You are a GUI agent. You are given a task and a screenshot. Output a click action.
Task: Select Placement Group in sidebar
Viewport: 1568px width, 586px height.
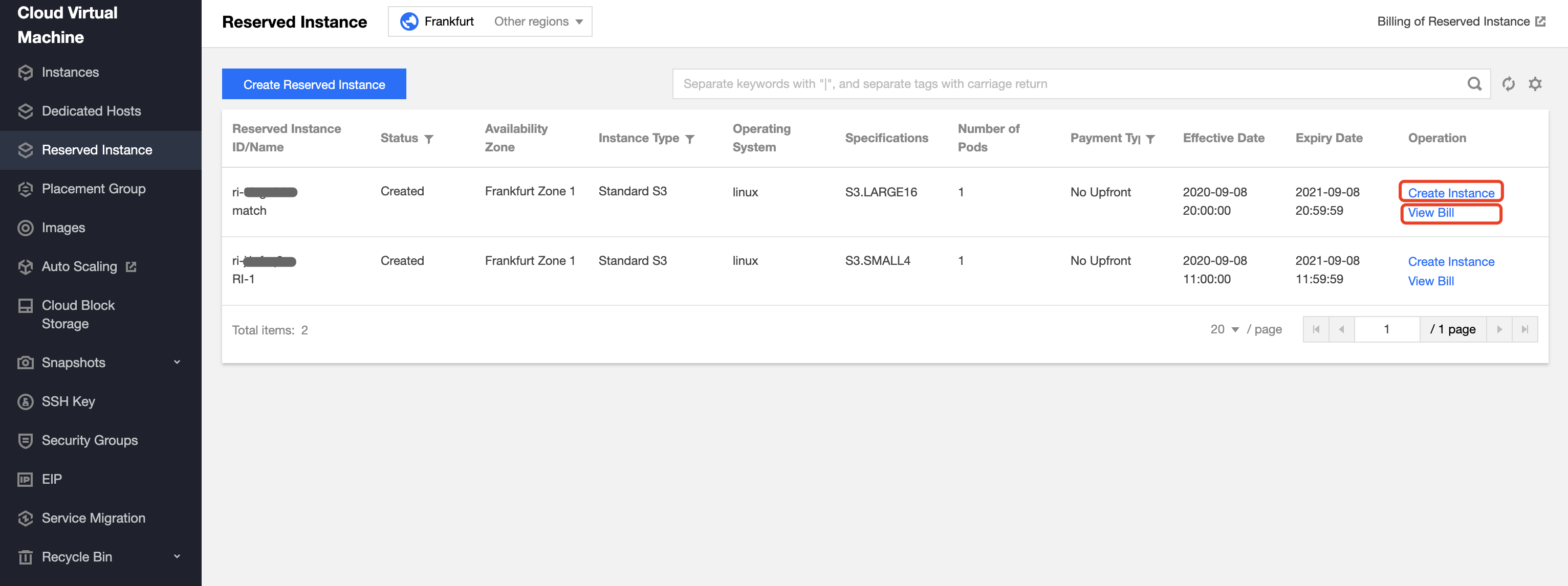93,189
